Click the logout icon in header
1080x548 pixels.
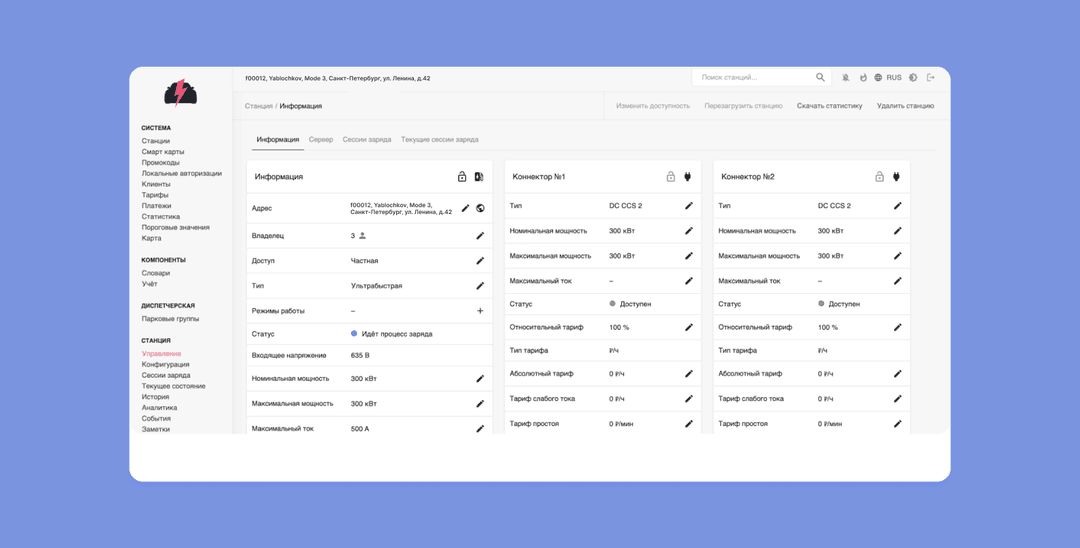931,78
